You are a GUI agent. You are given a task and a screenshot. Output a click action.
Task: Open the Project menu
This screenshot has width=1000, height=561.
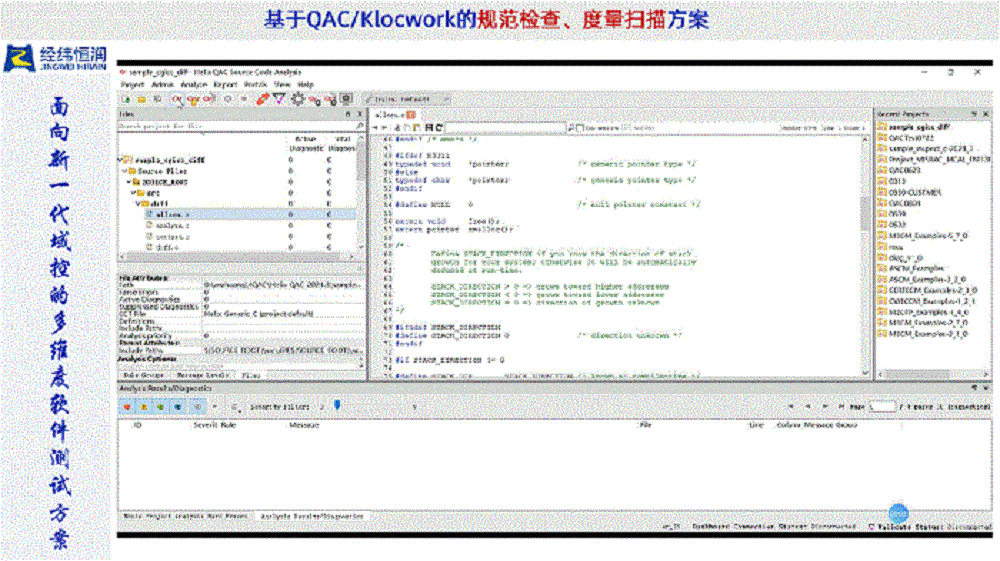coord(133,84)
